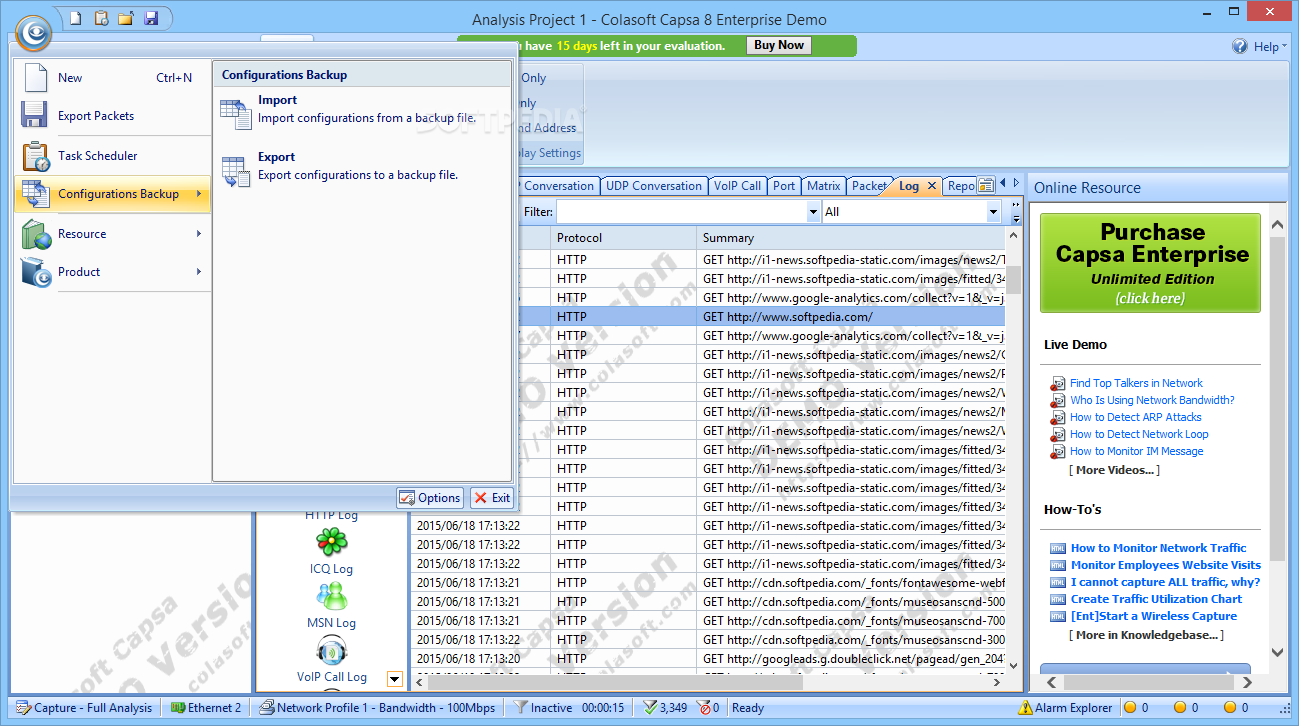Sort by the Summary column header
1299x726 pixels.
[x=850, y=238]
